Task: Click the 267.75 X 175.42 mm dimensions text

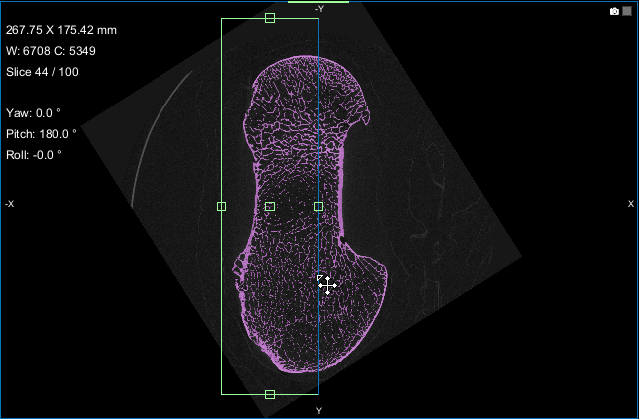Action: (61, 30)
